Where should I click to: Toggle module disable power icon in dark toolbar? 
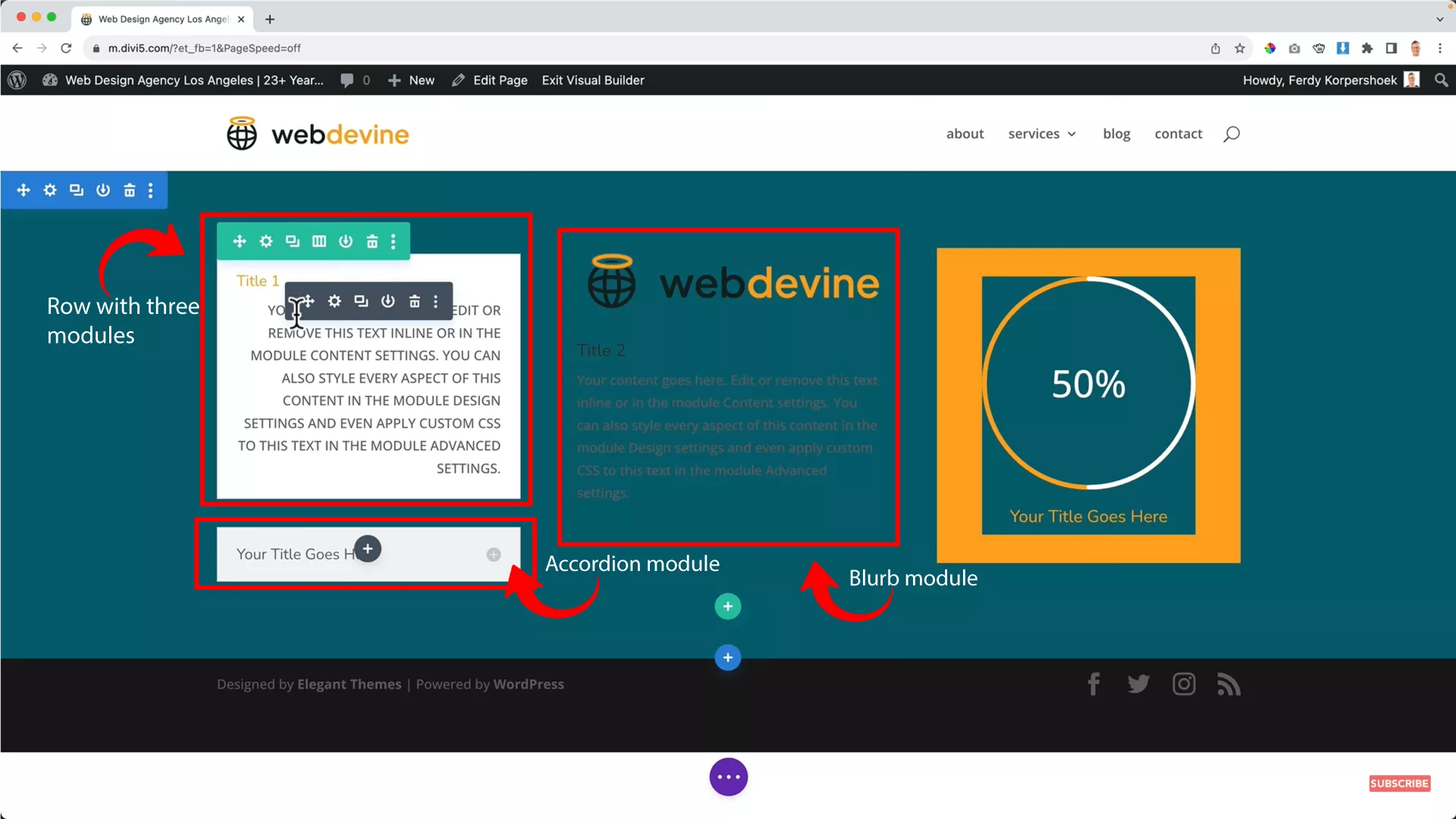pyautogui.click(x=388, y=301)
